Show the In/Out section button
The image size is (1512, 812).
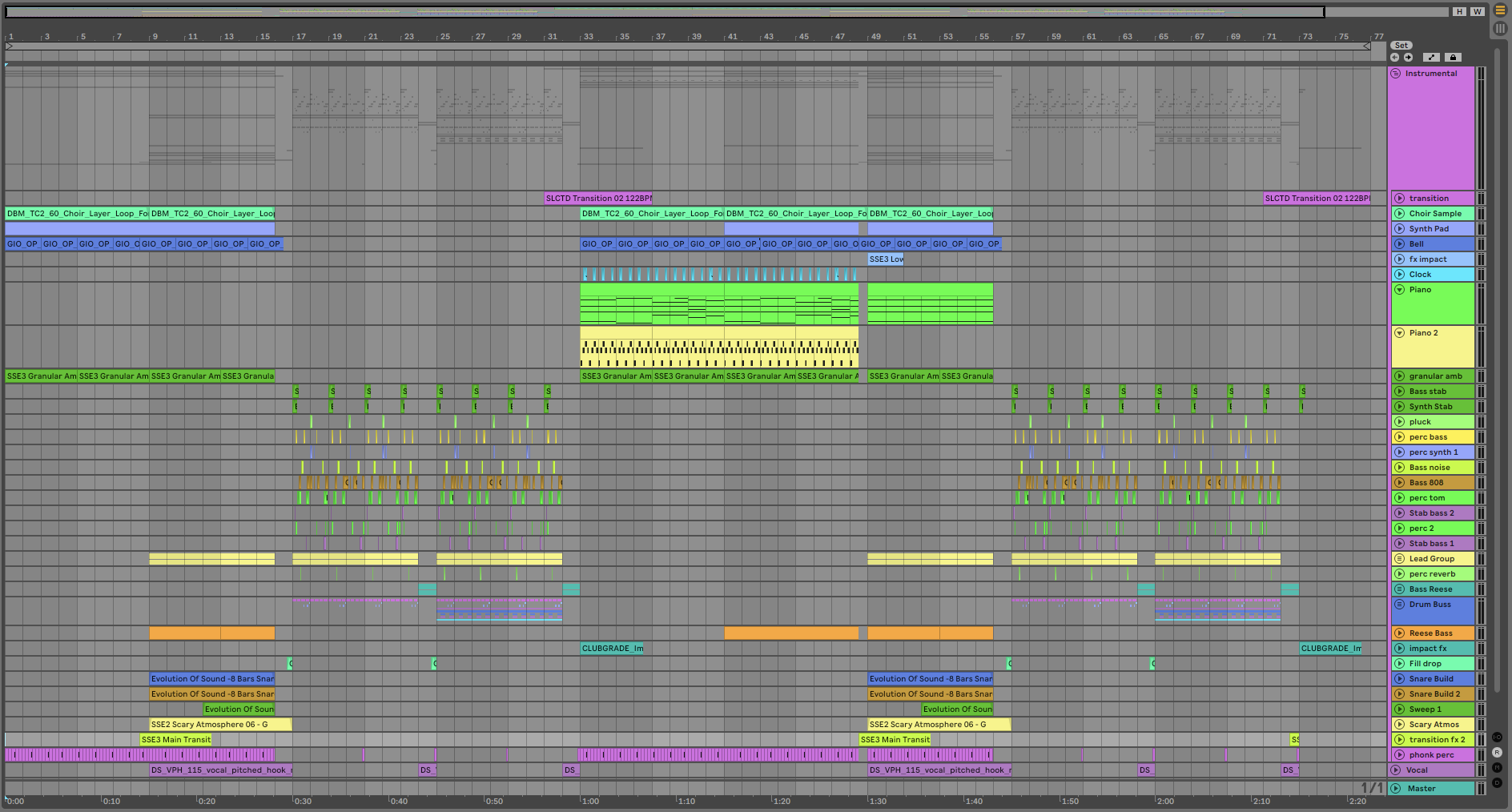tap(1497, 737)
